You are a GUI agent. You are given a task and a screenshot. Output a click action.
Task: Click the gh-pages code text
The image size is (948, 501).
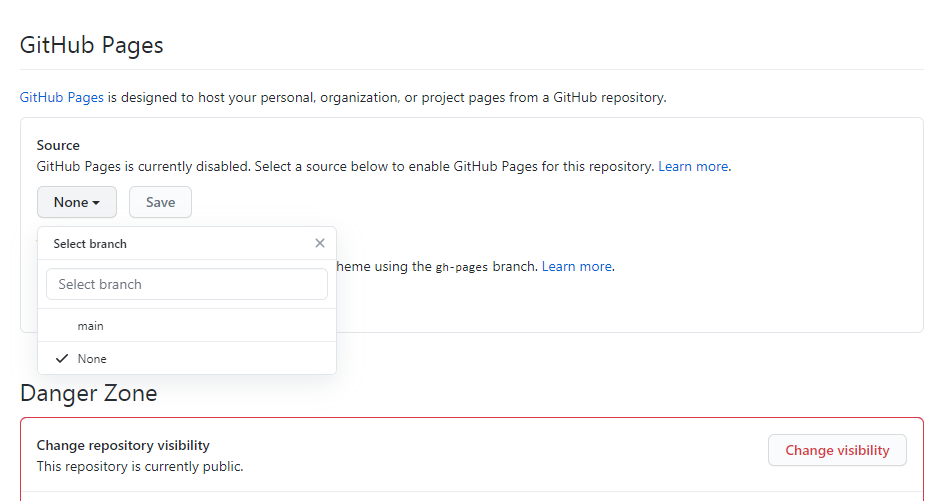pos(462,267)
